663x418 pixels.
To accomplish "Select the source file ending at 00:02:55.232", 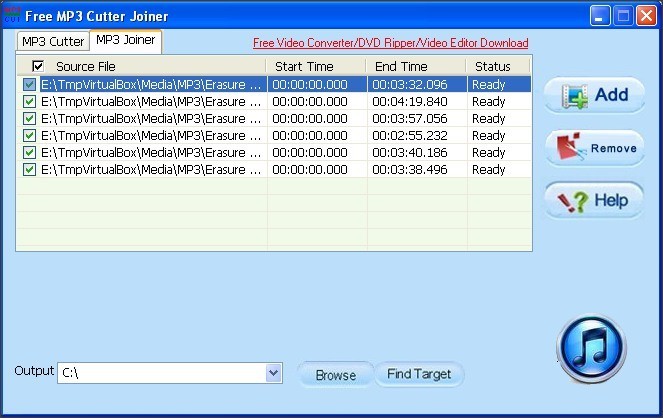I will click(x=151, y=136).
